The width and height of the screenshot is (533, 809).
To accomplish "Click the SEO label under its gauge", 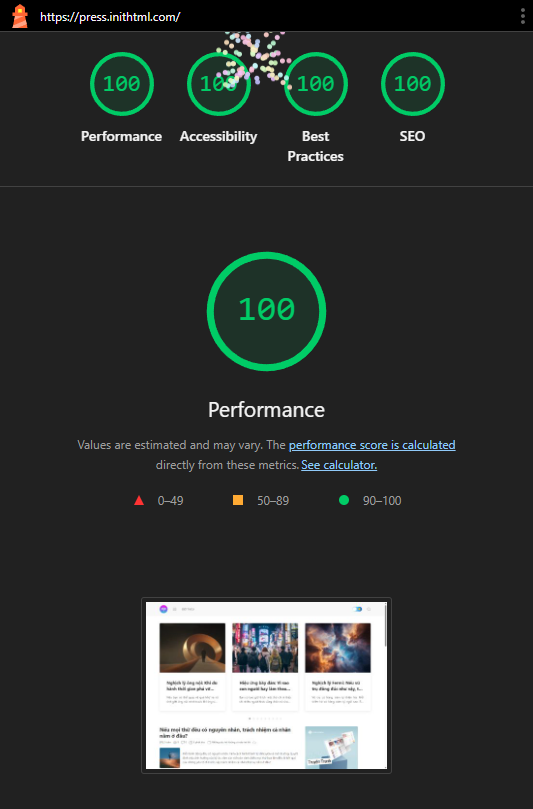I will coord(412,136).
